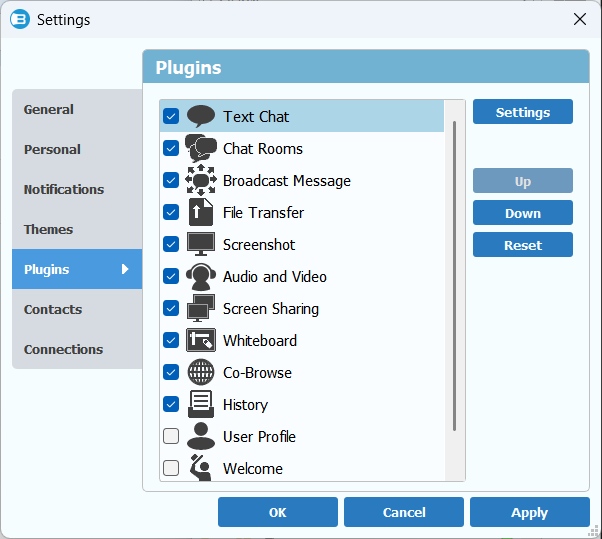Select the History plugin icon
Image resolution: width=602 pixels, height=539 pixels.
coord(200,404)
